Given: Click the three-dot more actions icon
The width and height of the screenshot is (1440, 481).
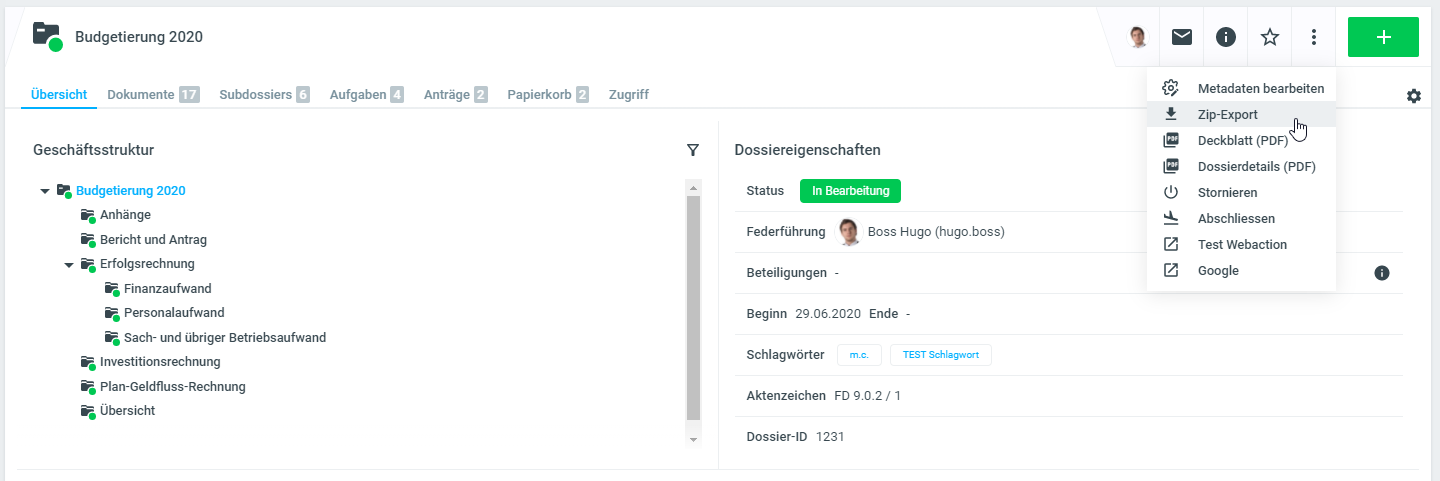Looking at the screenshot, I should pos(1314,37).
